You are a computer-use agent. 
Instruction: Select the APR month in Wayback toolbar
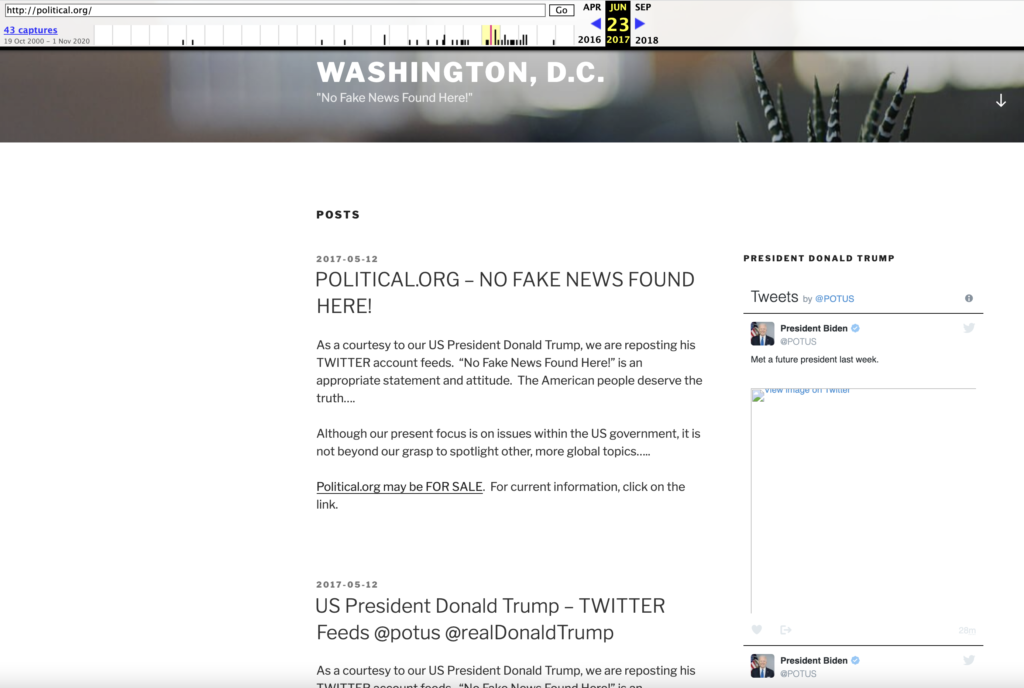click(x=592, y=7)
